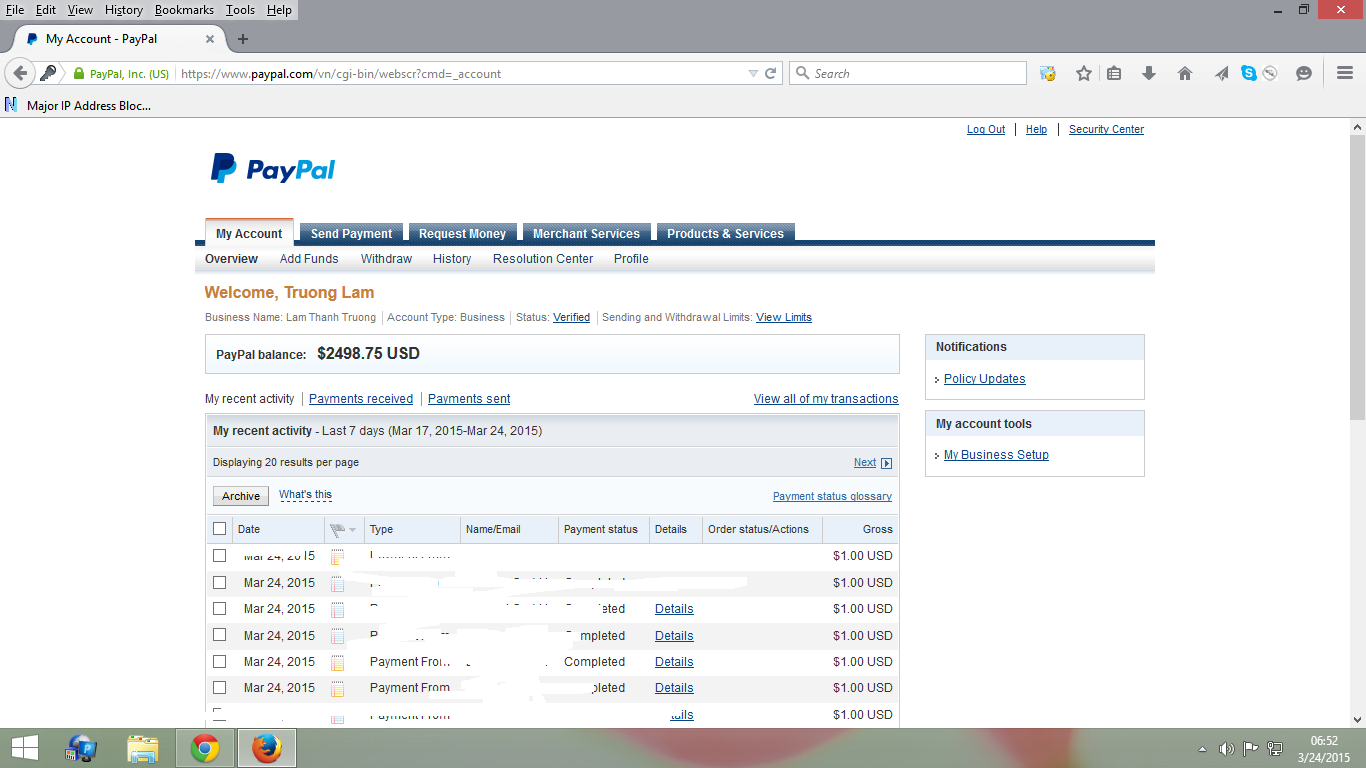Click the Skype toolbar icon

tap(1249, 73)
